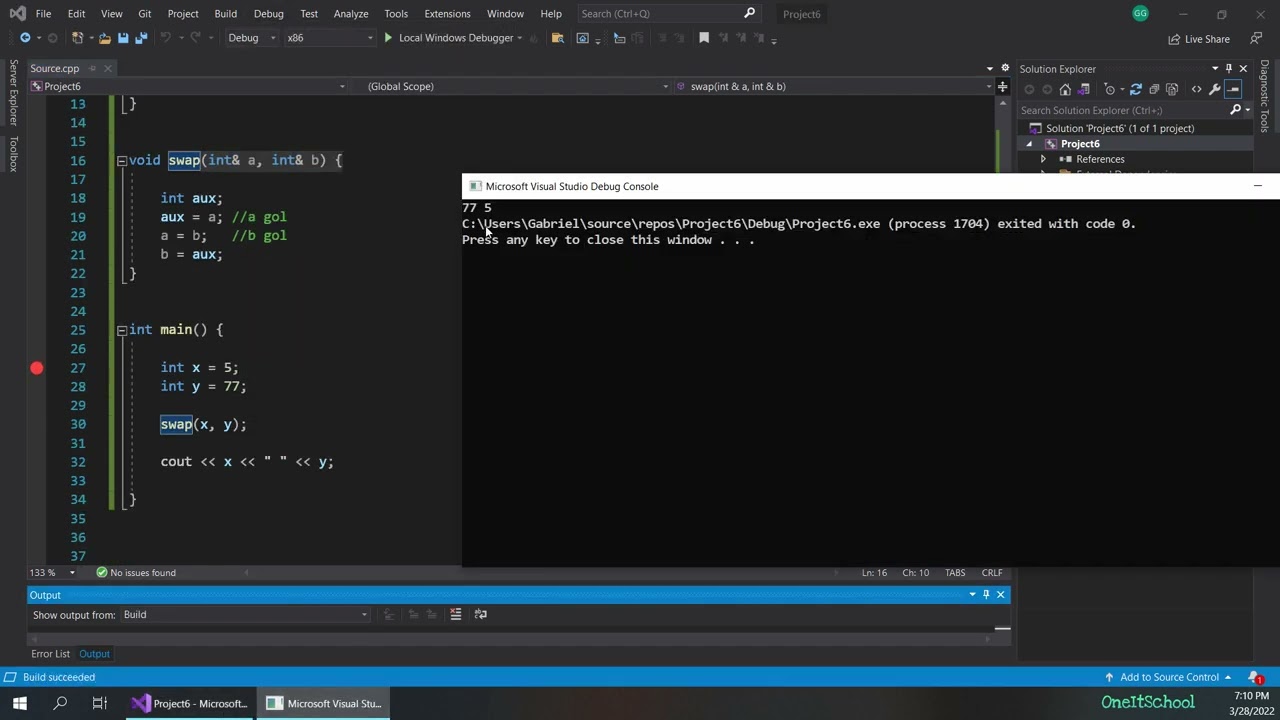This screenshot has height=720, width=1280.
Task: Click Solution Explorer search magnifier icon
Action: (1236, 110)
